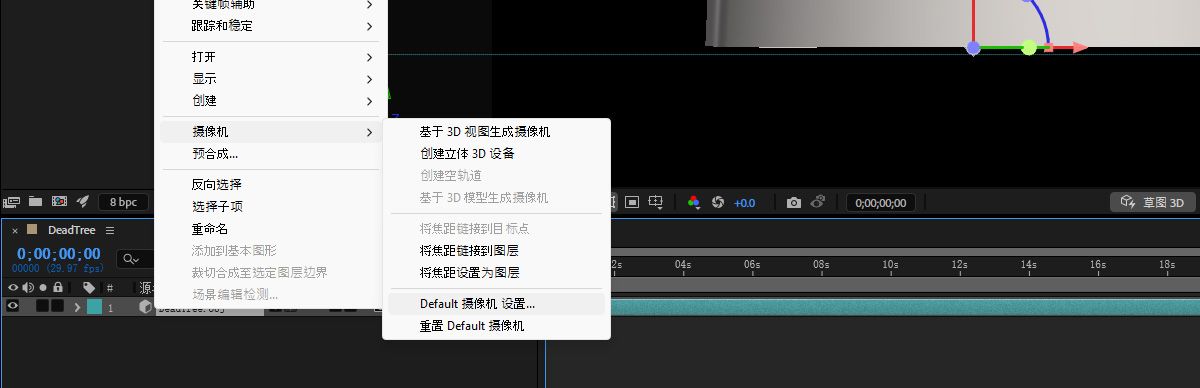
Task: Choose 重命名 in the context menu
Action: 270,228
